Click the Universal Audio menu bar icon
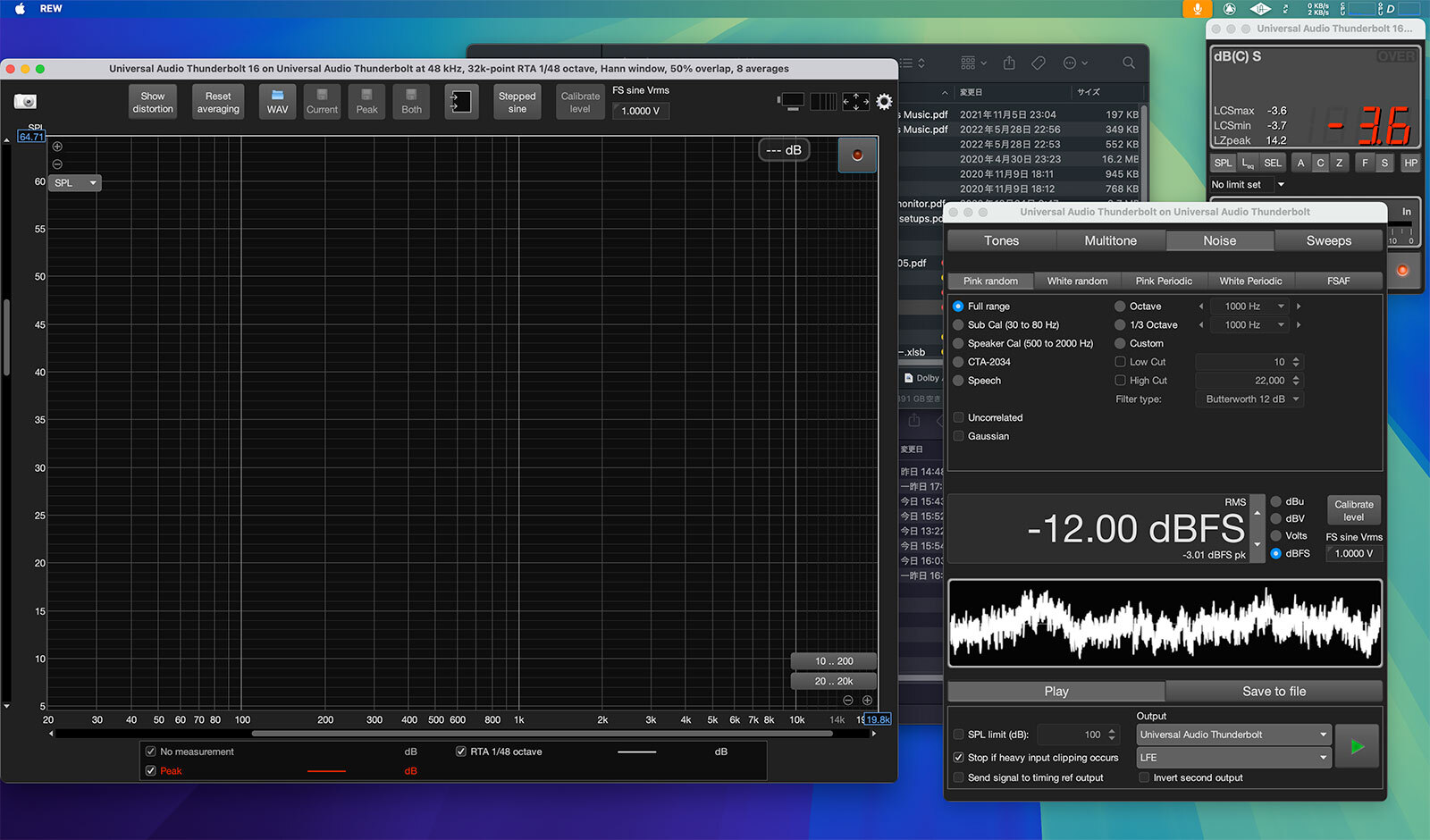The image size is (1430, 840). [x=1260, y=9]
